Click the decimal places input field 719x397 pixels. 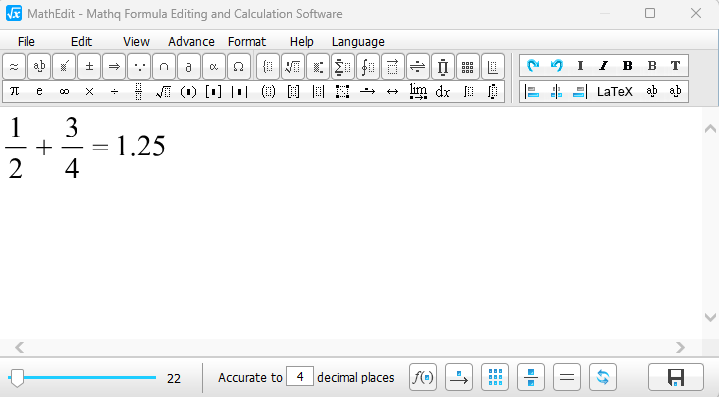(x=300, y=376)
